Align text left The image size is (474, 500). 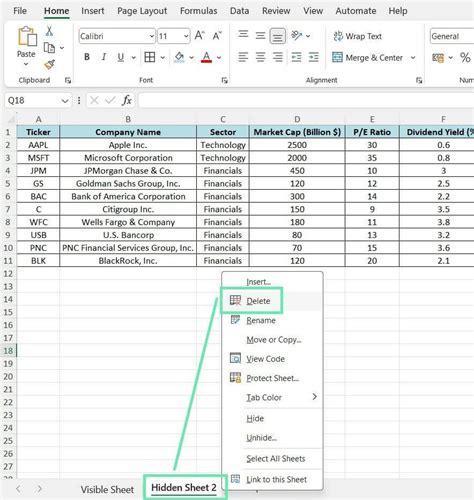point(243,57)
